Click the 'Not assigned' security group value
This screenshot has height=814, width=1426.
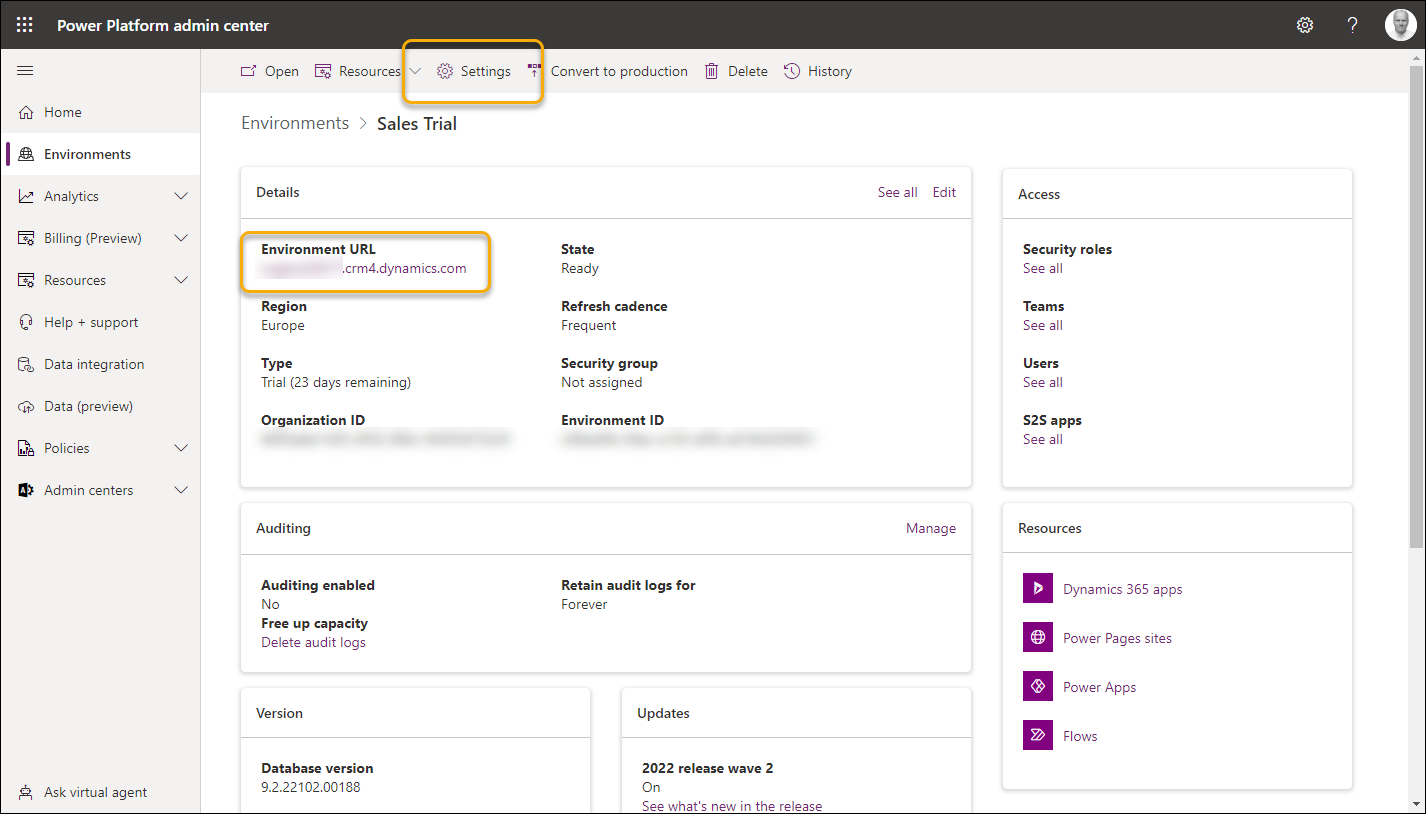tap(602, 382)
